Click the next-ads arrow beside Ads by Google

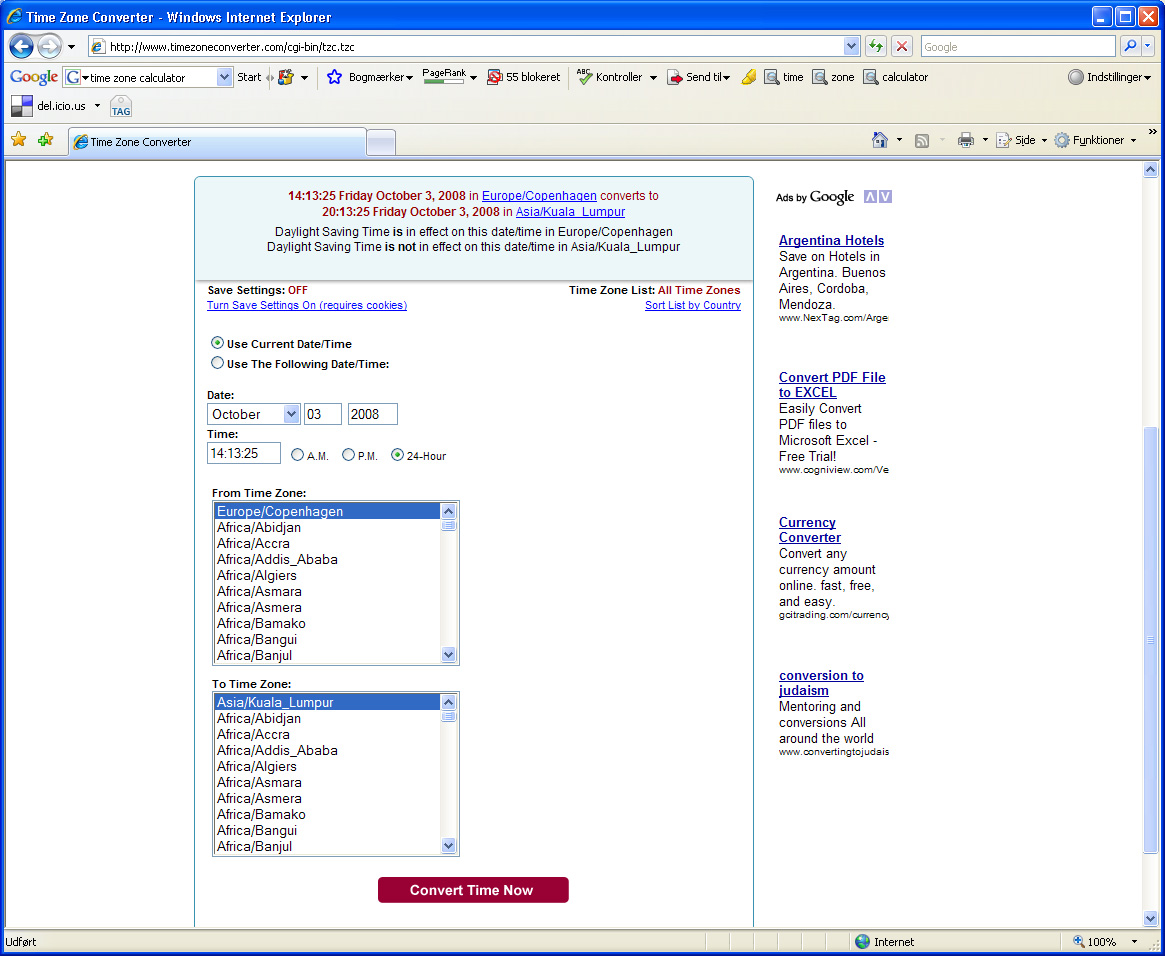[885, 196]
